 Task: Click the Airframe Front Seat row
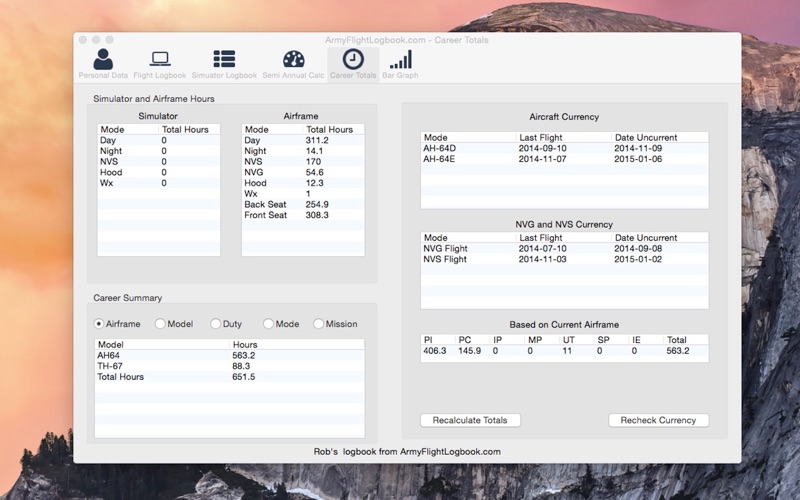(303, 215)
